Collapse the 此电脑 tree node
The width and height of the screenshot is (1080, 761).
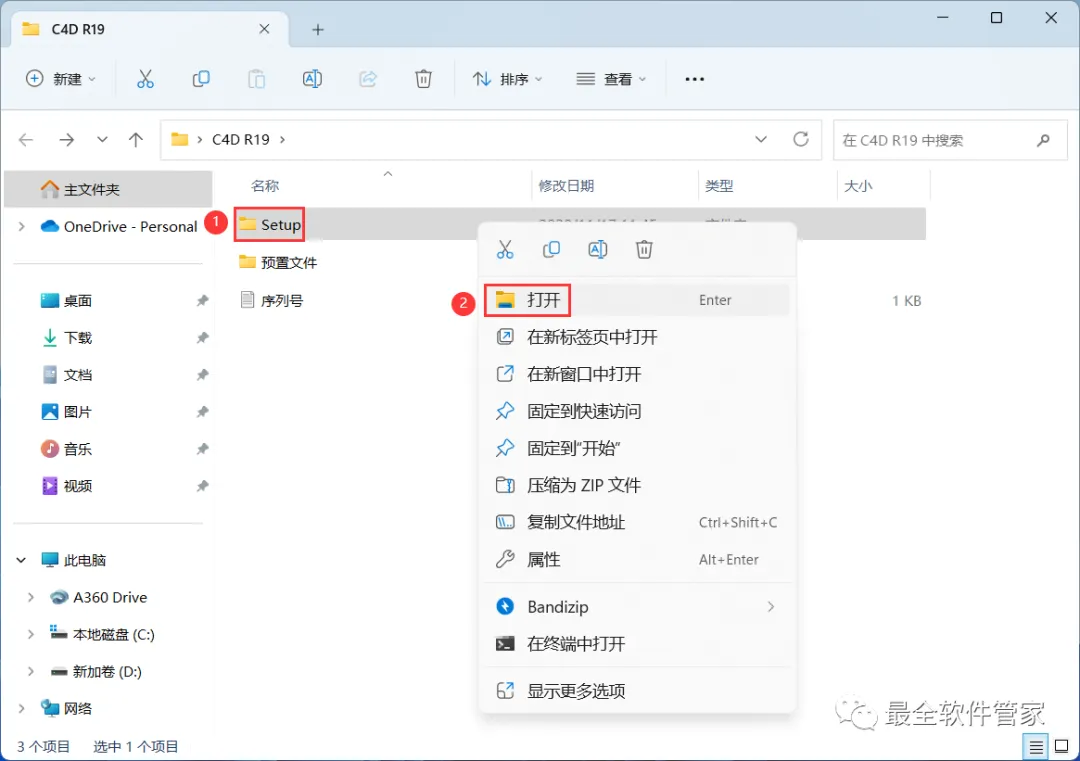click(x=21, y=561)
